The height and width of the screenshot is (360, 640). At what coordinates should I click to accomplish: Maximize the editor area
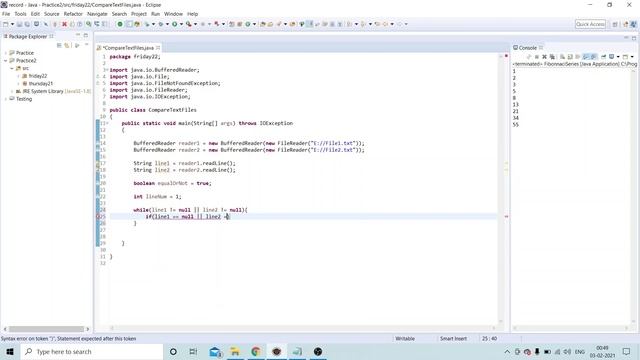[634, 38]
